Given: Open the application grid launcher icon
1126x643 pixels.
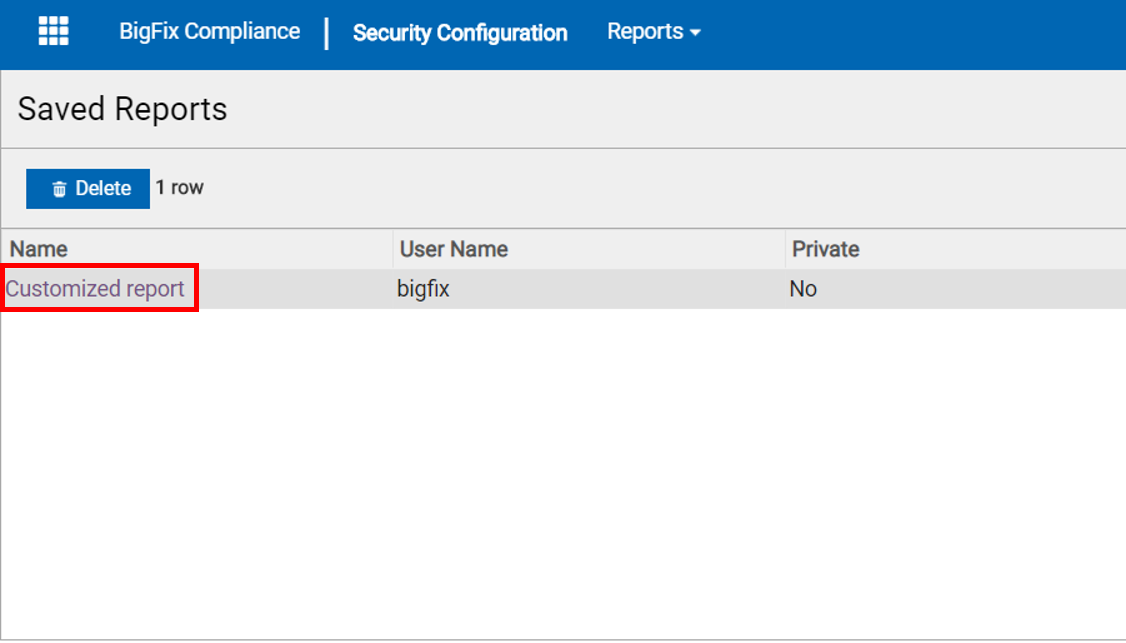Looking at the screenshot, I should tap(53, 31).
